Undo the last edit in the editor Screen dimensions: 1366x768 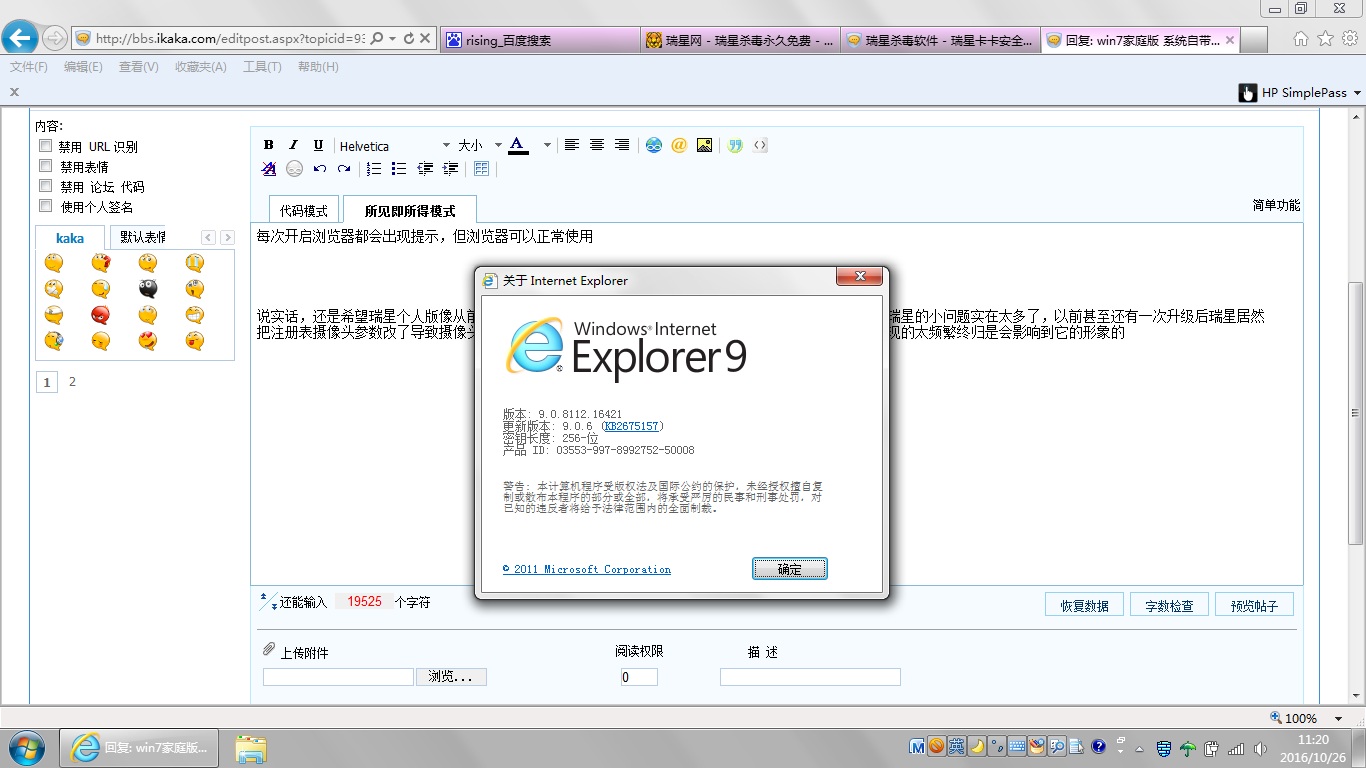point(319,169)
